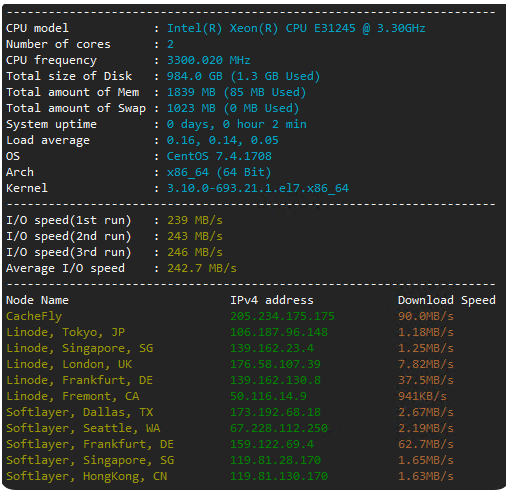Click the Softlayer, Singapore, SG node

tap(90, 460)
